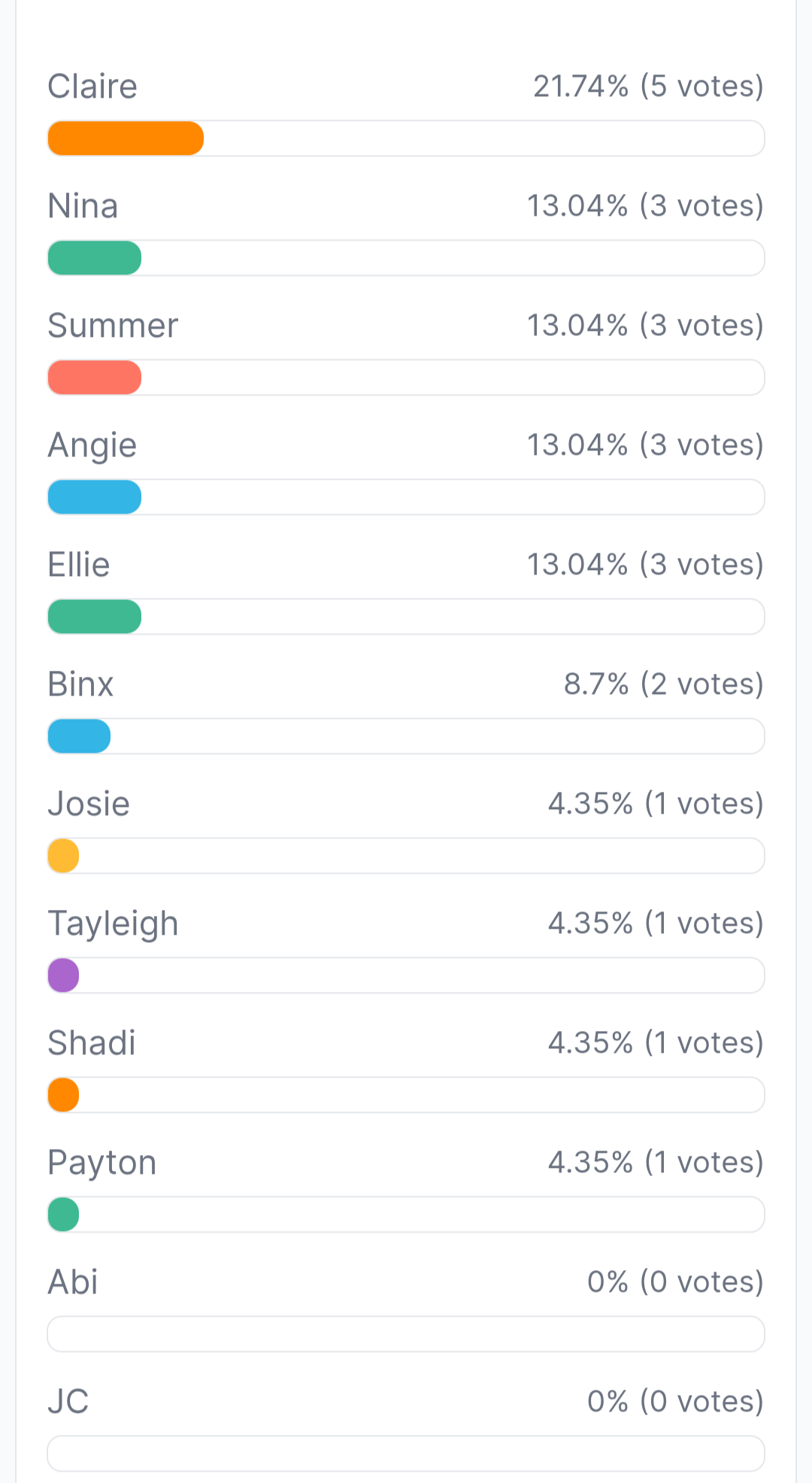This screenshot has height=1483, width=812.
Task: Click Binx's blue vote bar
Action: (79, 736)
